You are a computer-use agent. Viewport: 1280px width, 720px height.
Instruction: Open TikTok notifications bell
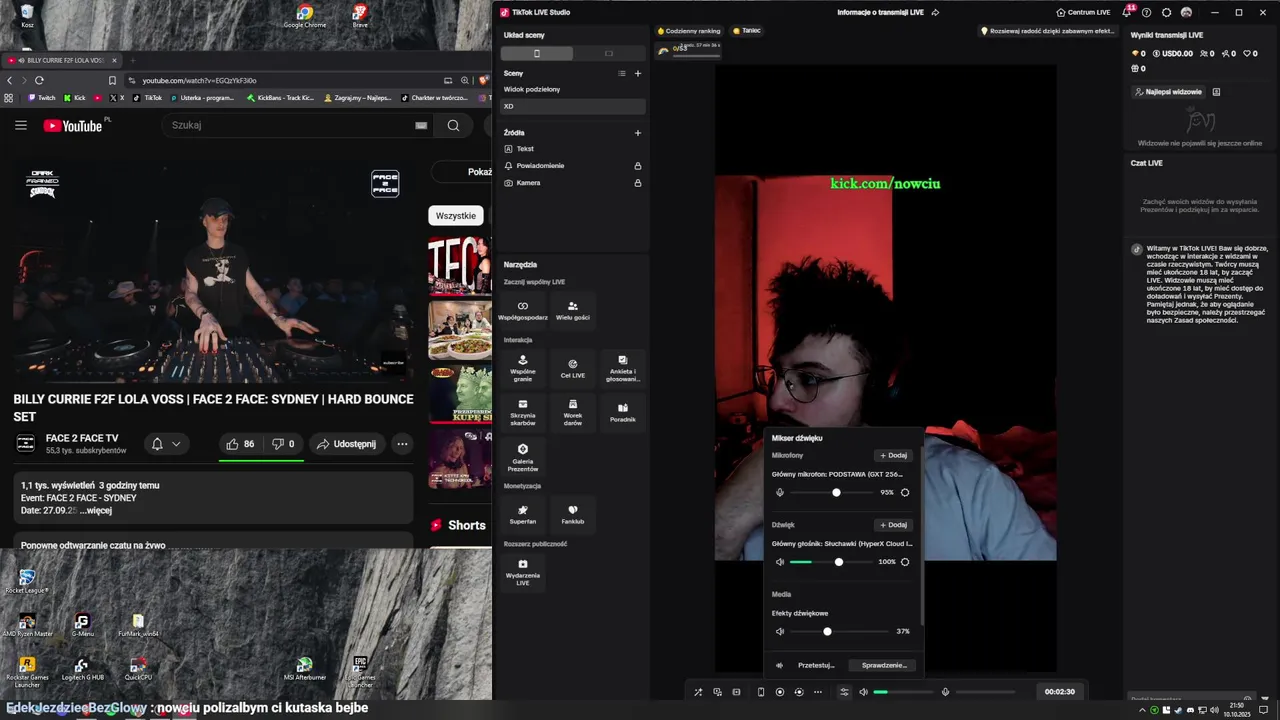[x=1128, y=13]
